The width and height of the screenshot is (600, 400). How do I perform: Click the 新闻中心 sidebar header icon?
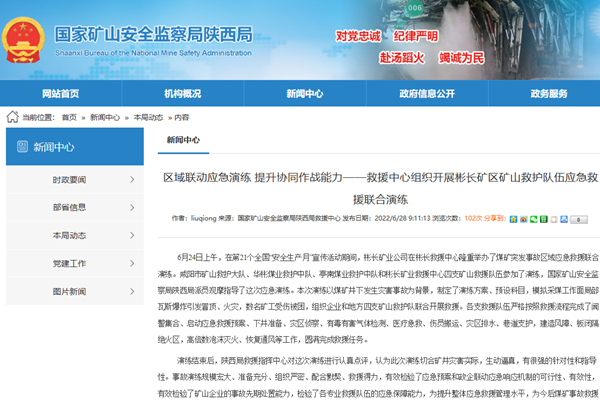[21, 147]
